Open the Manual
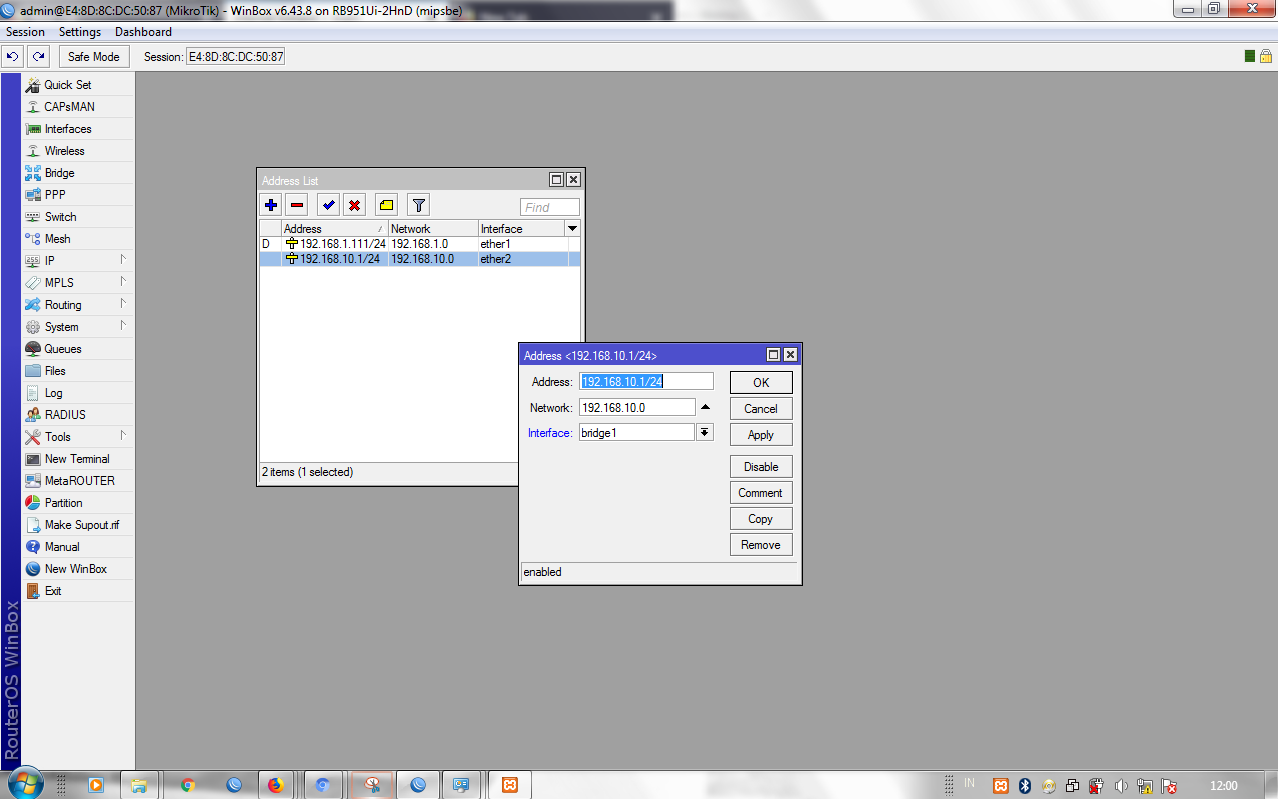Viewport: 1278px width, 799px height. pos(78,547)
